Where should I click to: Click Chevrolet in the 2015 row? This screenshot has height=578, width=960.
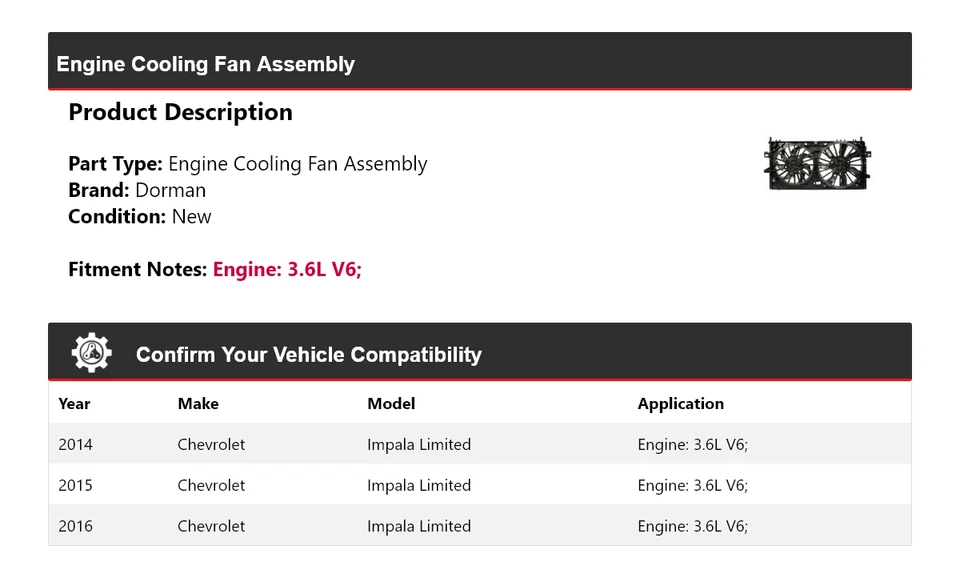click(x=211, y=485)
